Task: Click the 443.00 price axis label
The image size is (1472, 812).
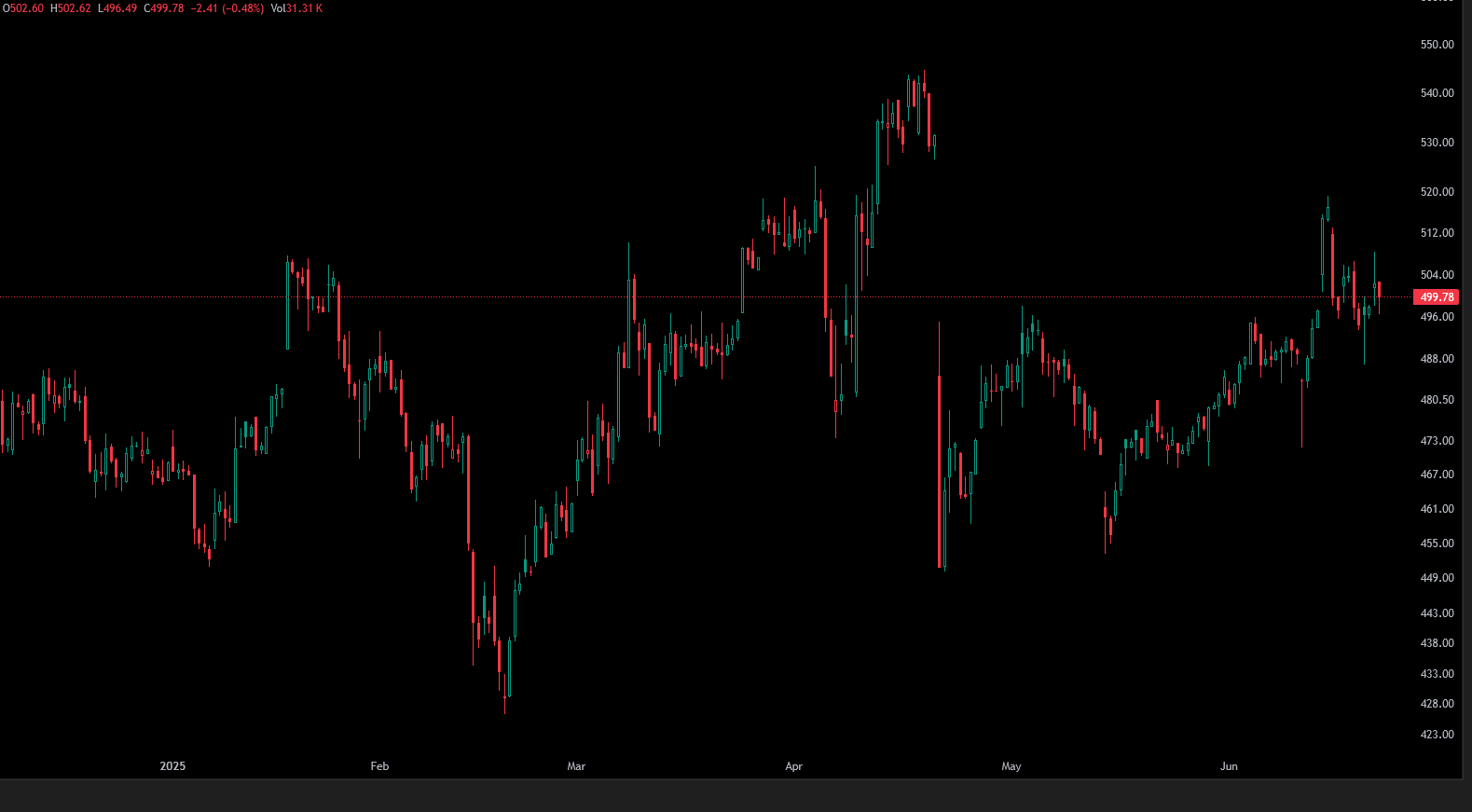Action: coord(1437,613)
